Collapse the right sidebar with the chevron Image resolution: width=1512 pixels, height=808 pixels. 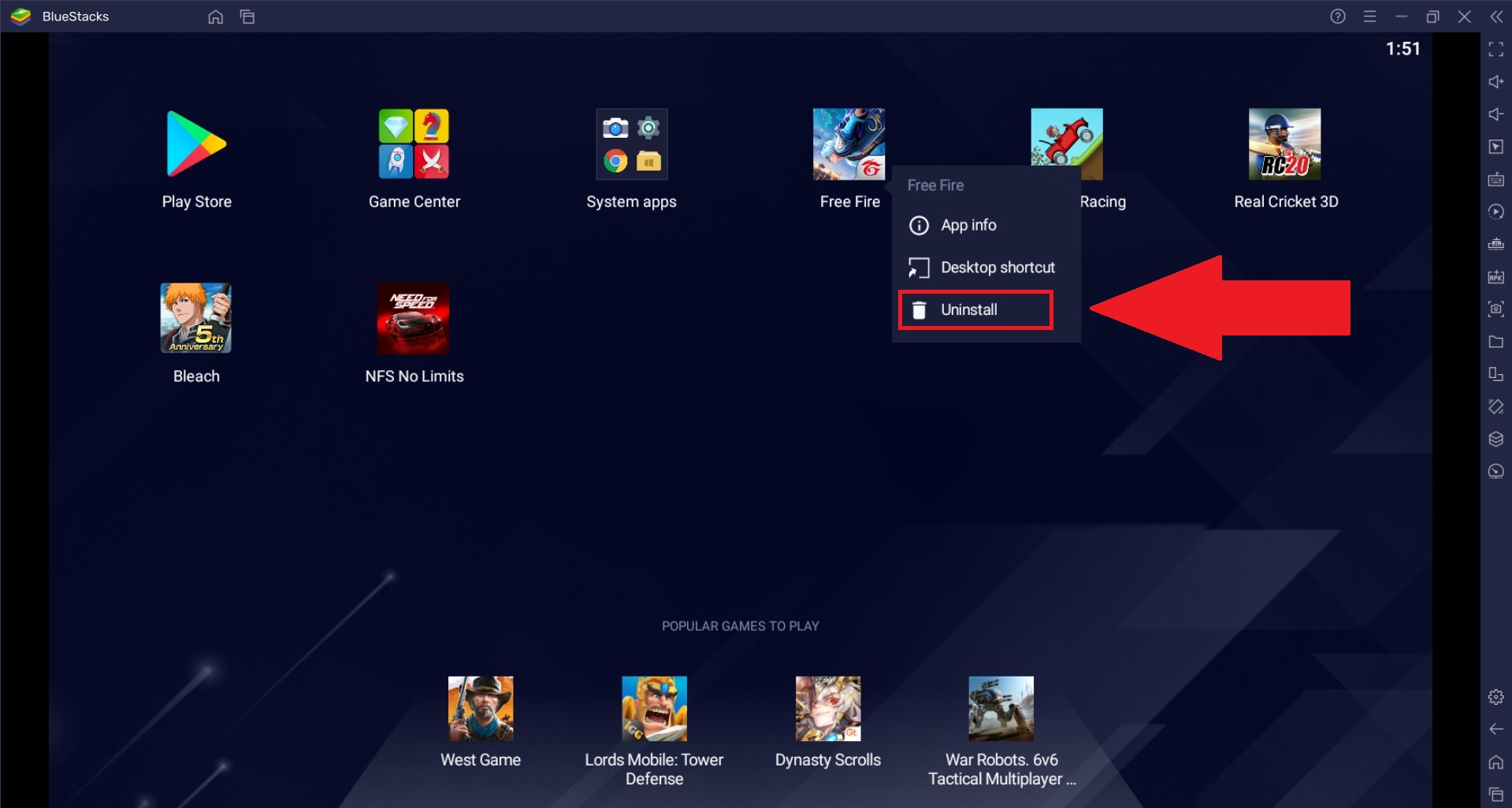[x=1498, y=16]
